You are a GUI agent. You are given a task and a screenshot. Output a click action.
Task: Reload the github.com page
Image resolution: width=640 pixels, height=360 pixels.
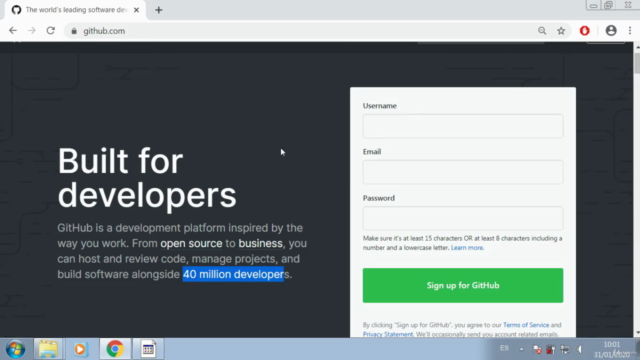pyautogui.click(x=51, y=31)
